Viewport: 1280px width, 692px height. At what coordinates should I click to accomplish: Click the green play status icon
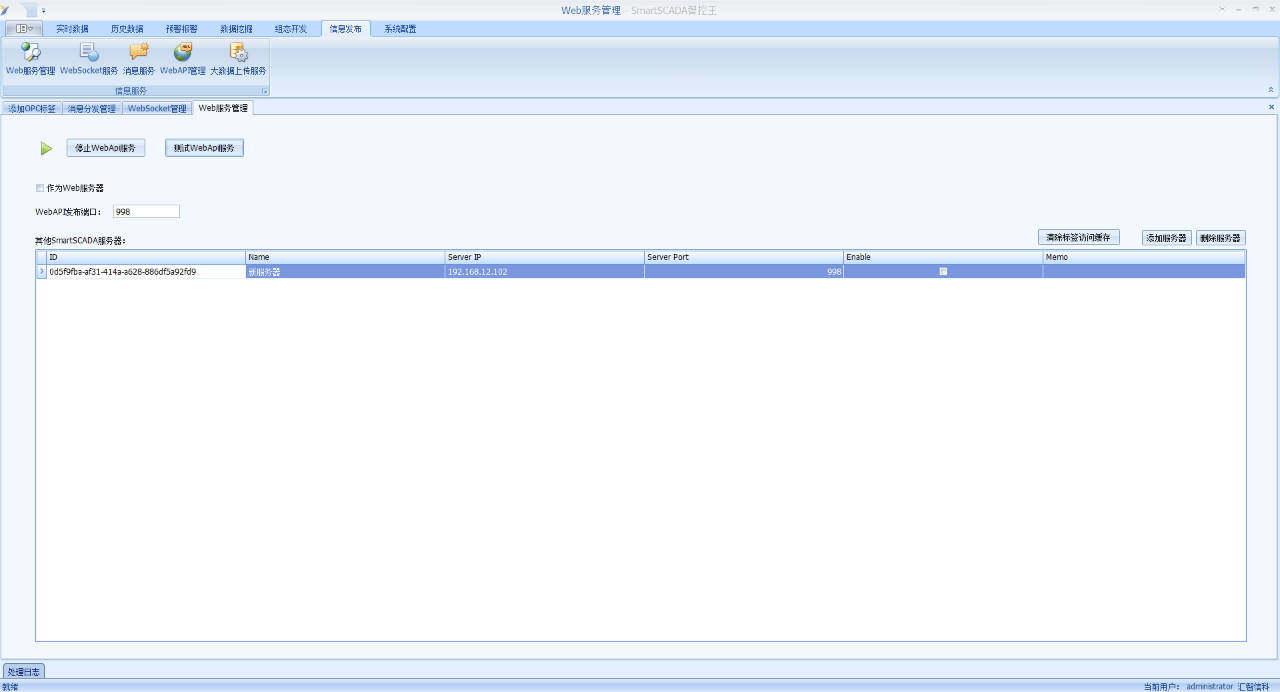point(46,149)
